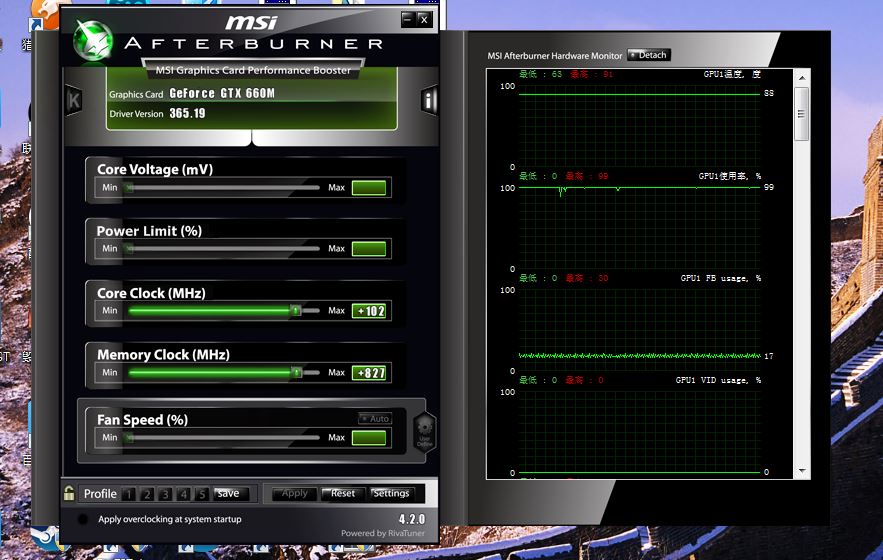Click the 4.2.0 version number
The image size is (883, 560).
click(x=412, y=519)
